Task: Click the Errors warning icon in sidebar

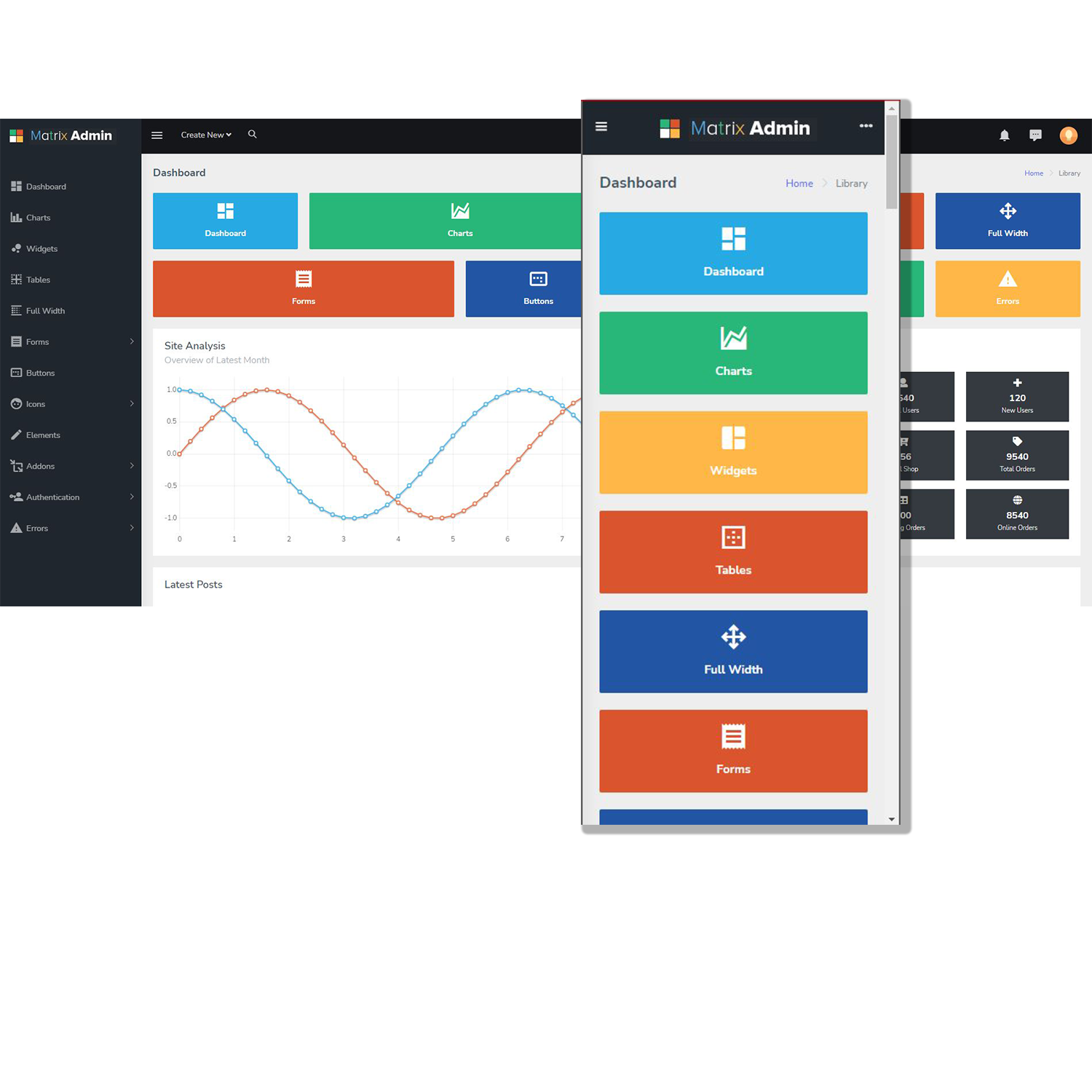Action: [16, 528]
